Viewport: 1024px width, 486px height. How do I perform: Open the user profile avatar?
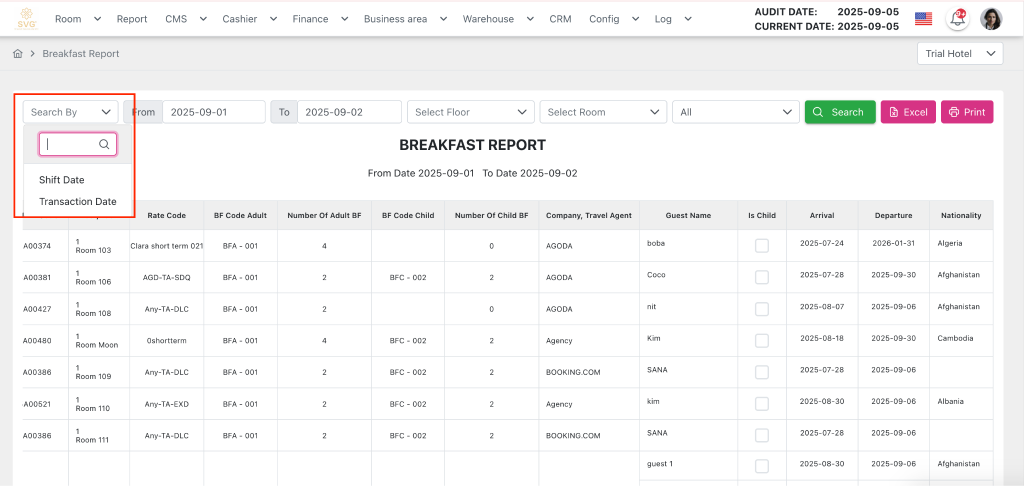991,19
